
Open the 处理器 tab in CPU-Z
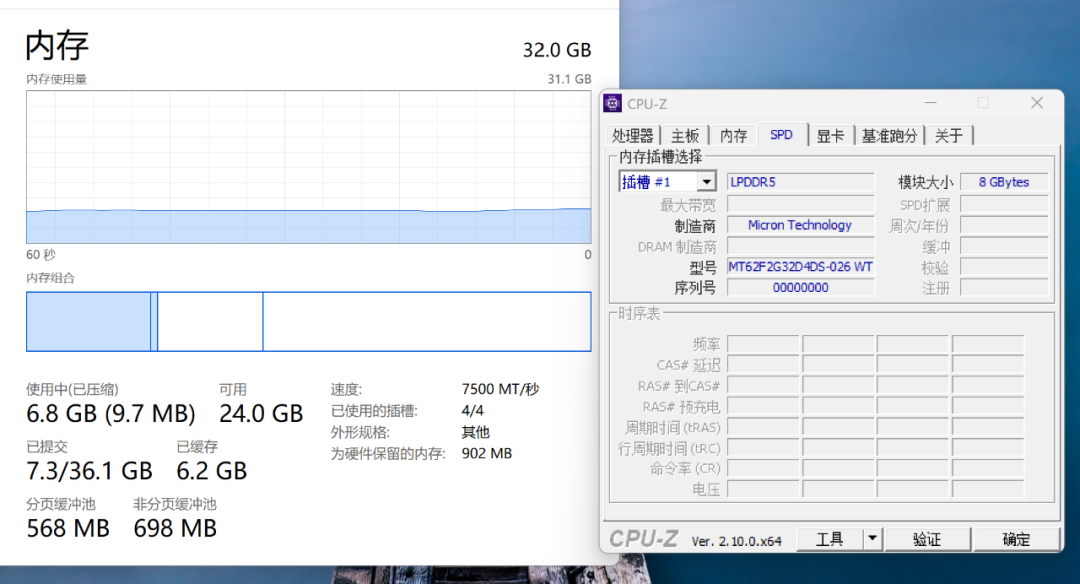click(632, 136)
